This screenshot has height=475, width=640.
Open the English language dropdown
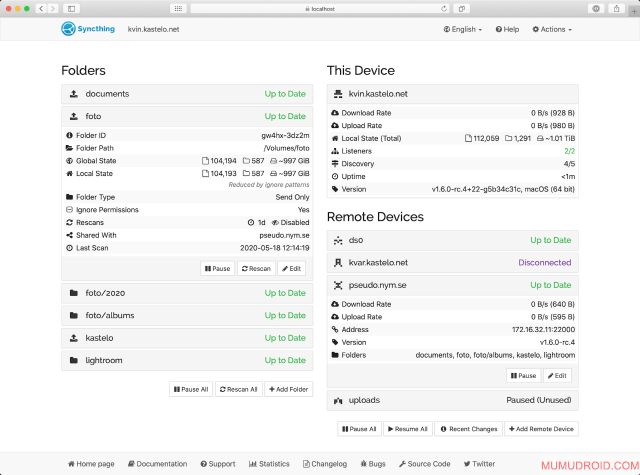[462, 29]
